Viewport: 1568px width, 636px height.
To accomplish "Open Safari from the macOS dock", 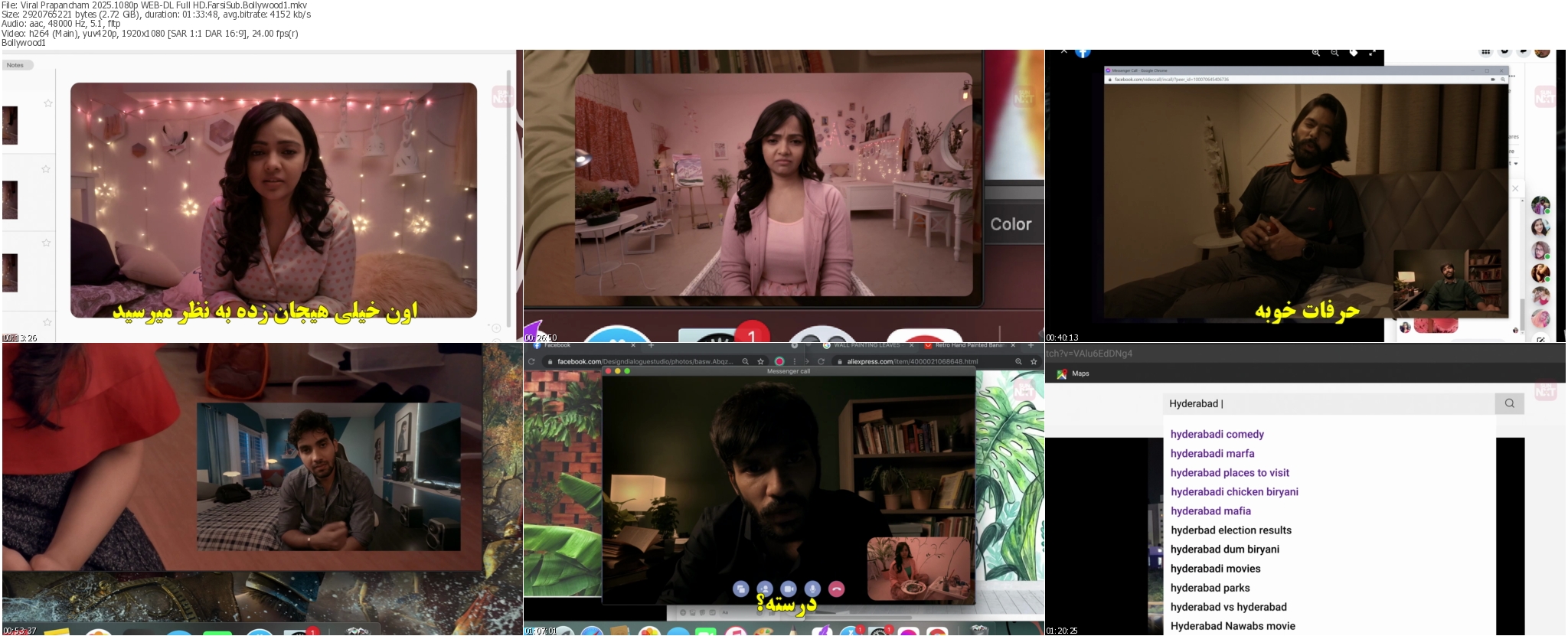I will 592,631.
